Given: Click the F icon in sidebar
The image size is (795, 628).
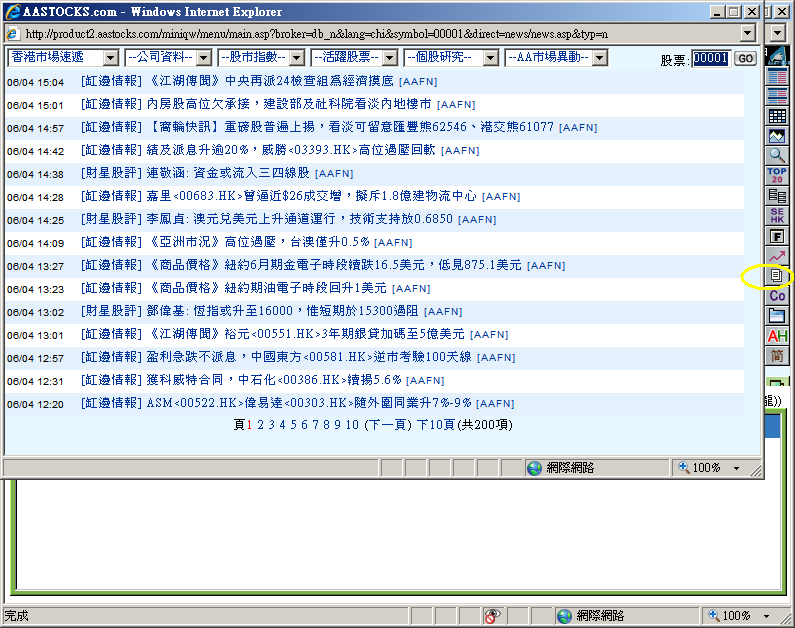Looking at the screenshot, I should pos(777,236).
